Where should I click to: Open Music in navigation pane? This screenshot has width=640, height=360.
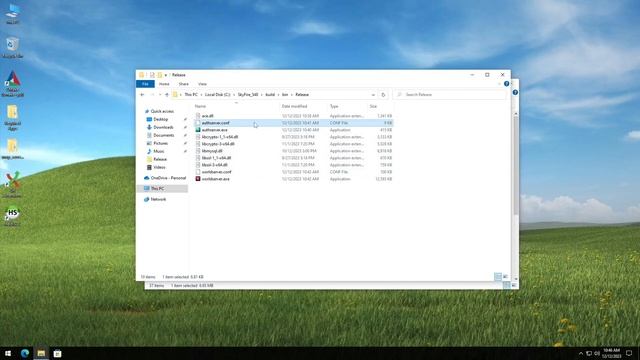(x=159, y=151)
